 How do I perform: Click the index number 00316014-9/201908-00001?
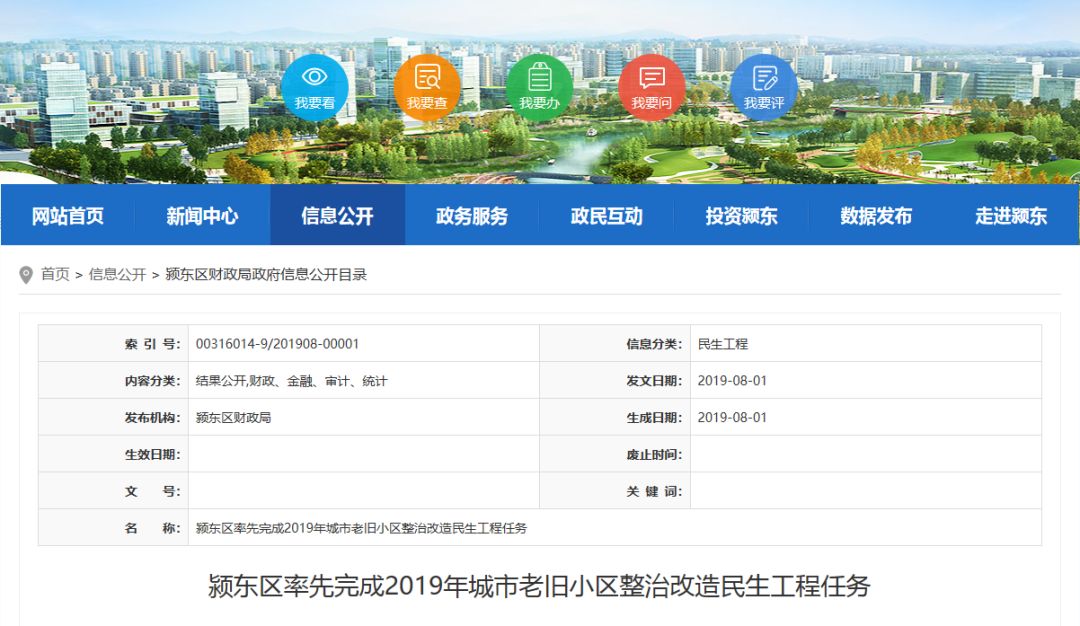pyautogui.click(x=277, y=344)
